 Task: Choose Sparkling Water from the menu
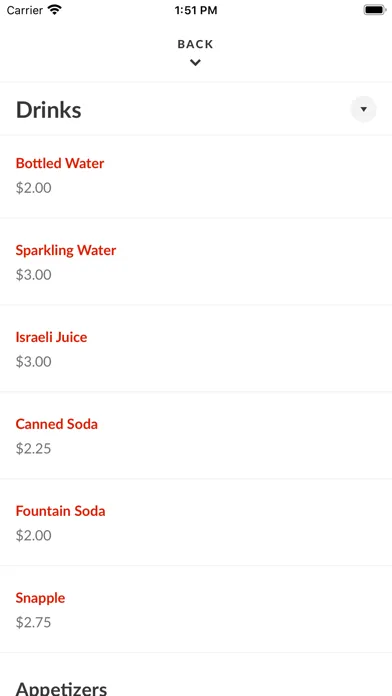(66, 250)
